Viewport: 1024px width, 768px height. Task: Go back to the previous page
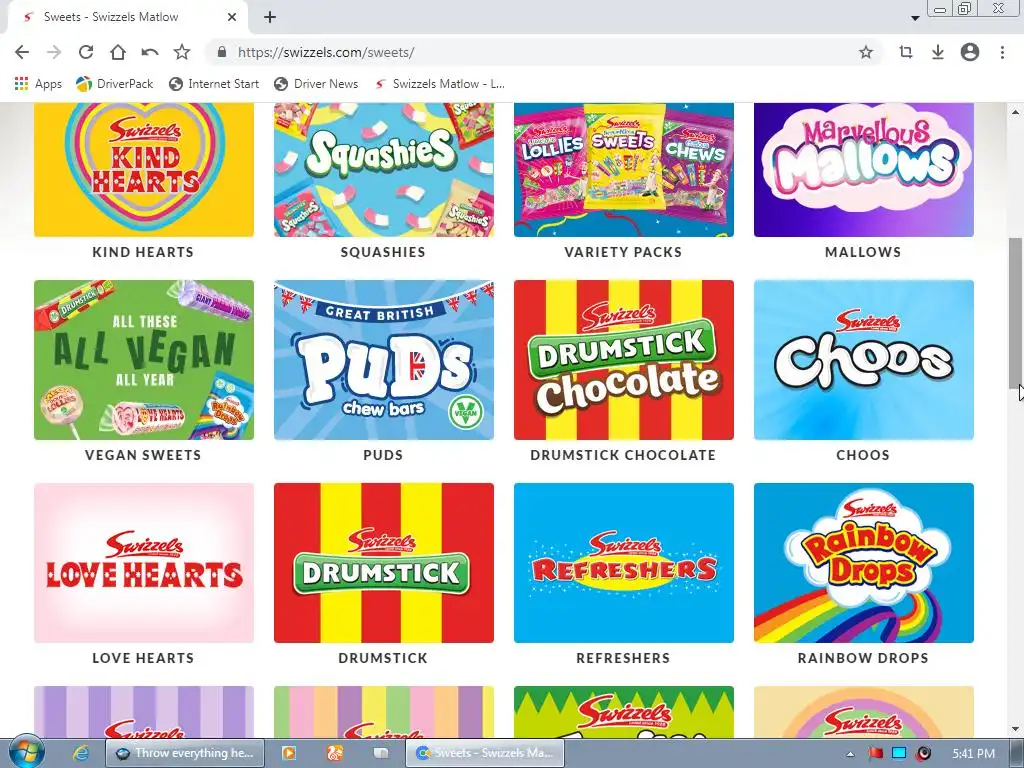click(22, 52)
